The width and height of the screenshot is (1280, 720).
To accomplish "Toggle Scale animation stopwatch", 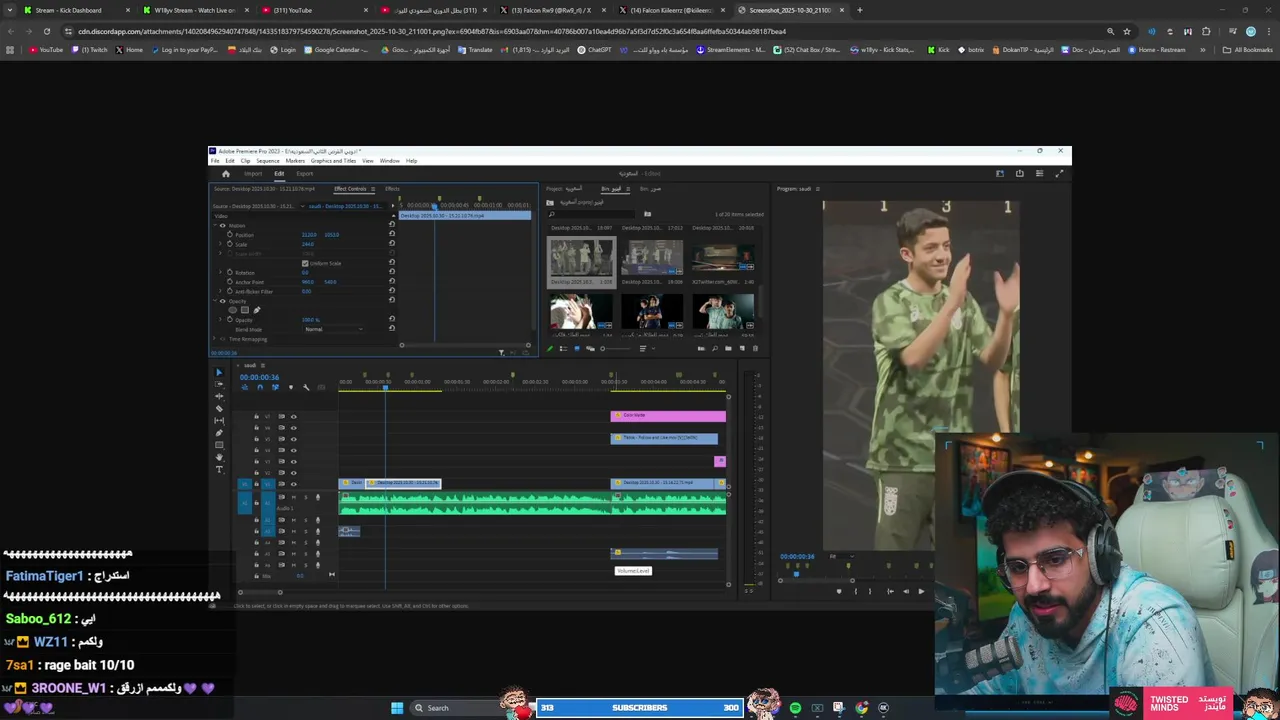I will (230, 244).
